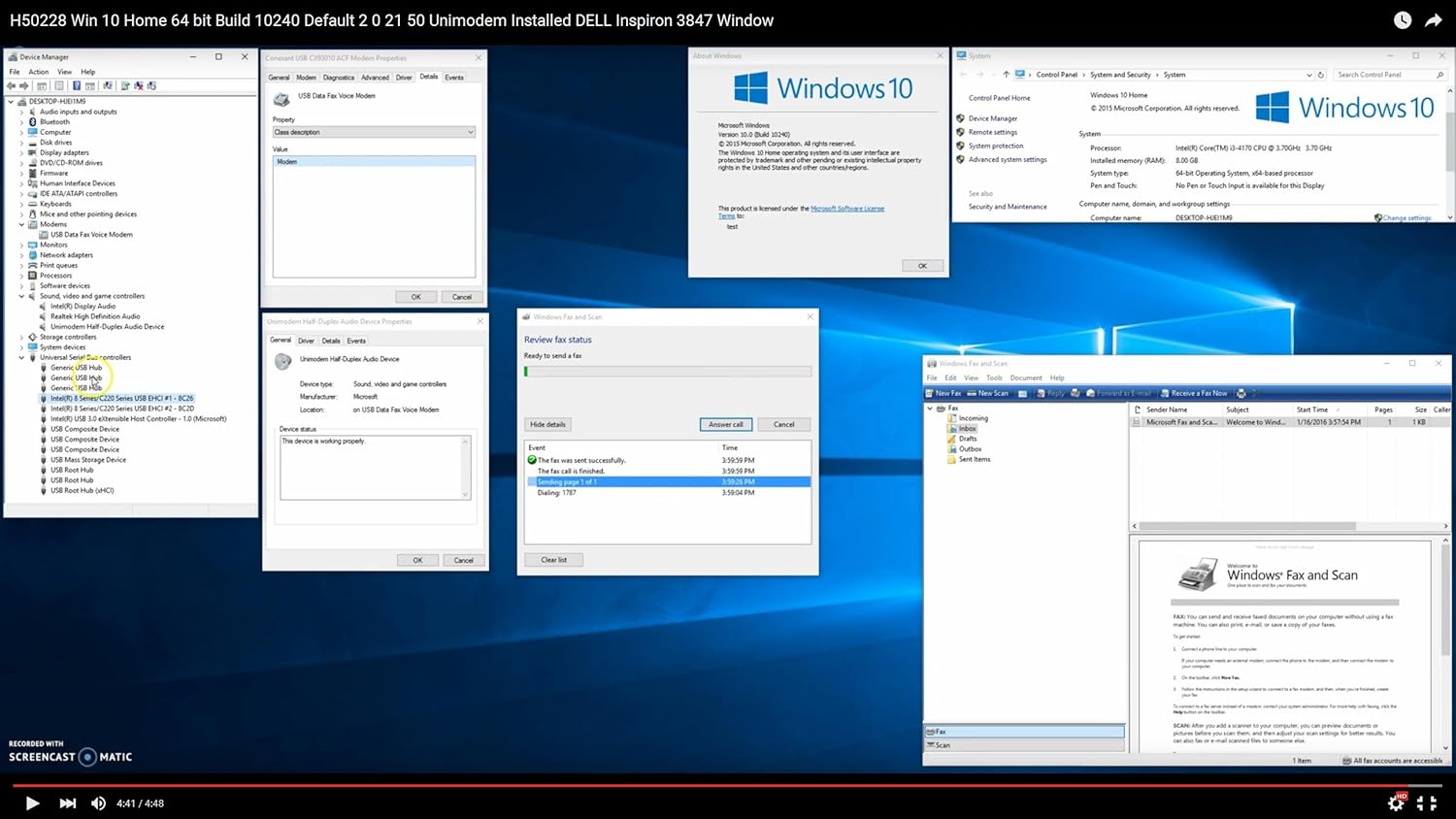
Task: Open Tools menu in Fax and Scan
Action: tap(994, 377)
